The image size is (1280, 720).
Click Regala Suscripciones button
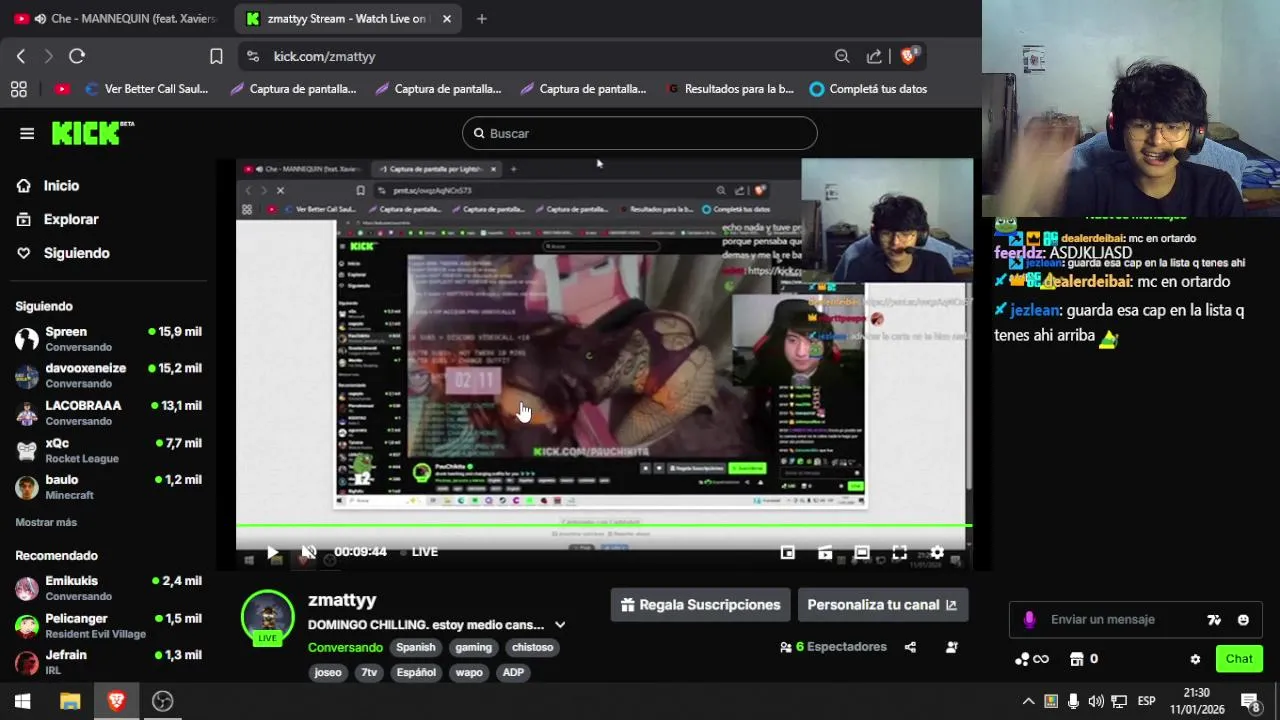tap(700, 605)
